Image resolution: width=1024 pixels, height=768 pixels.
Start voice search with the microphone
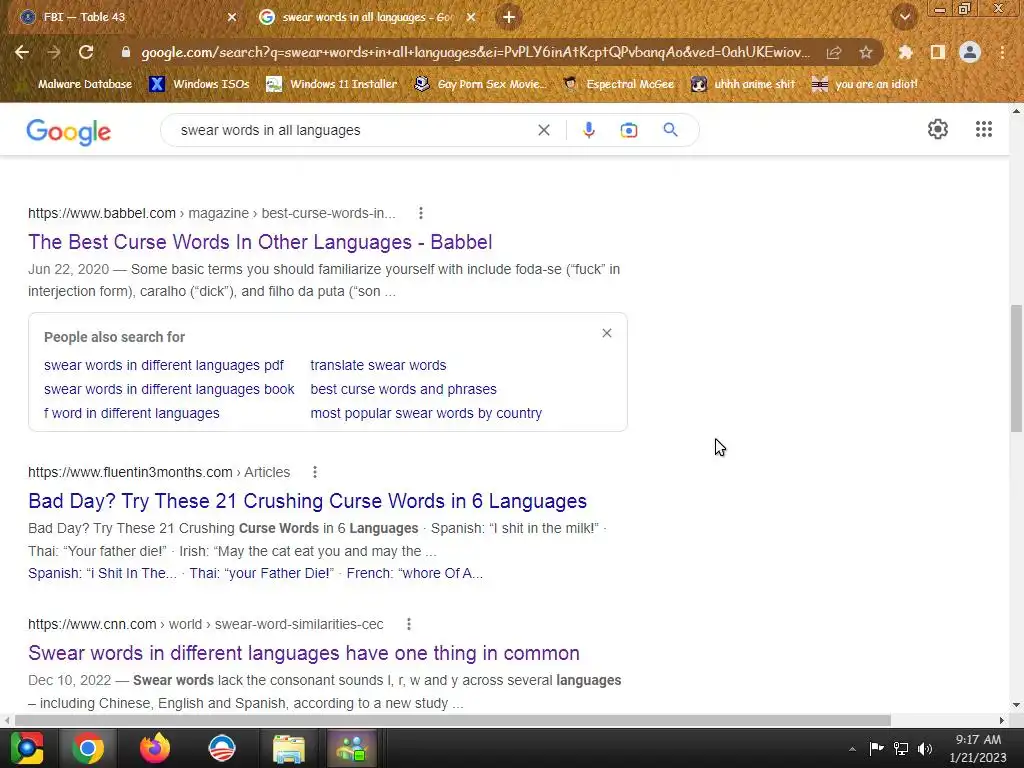(588, 130)
